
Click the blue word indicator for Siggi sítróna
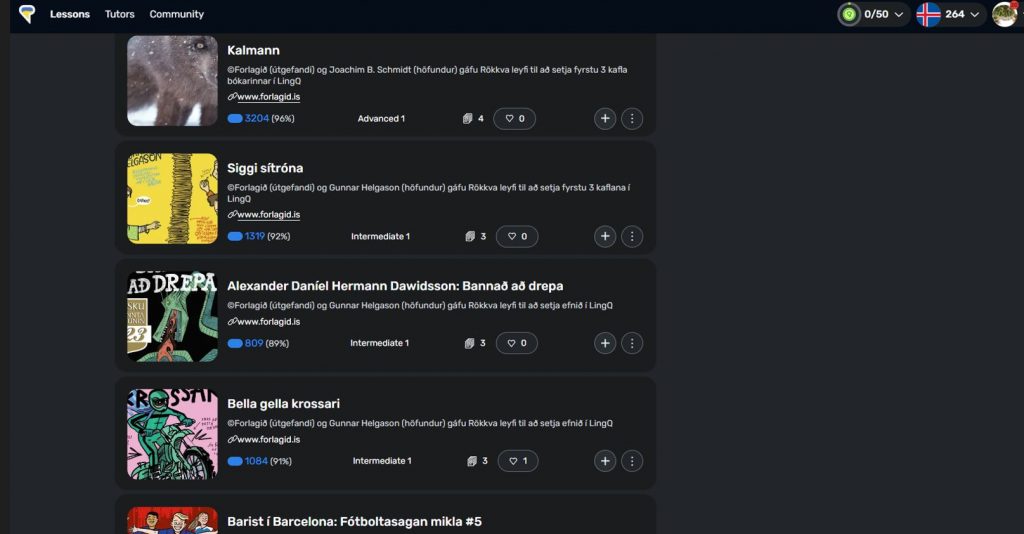[234, 236]
